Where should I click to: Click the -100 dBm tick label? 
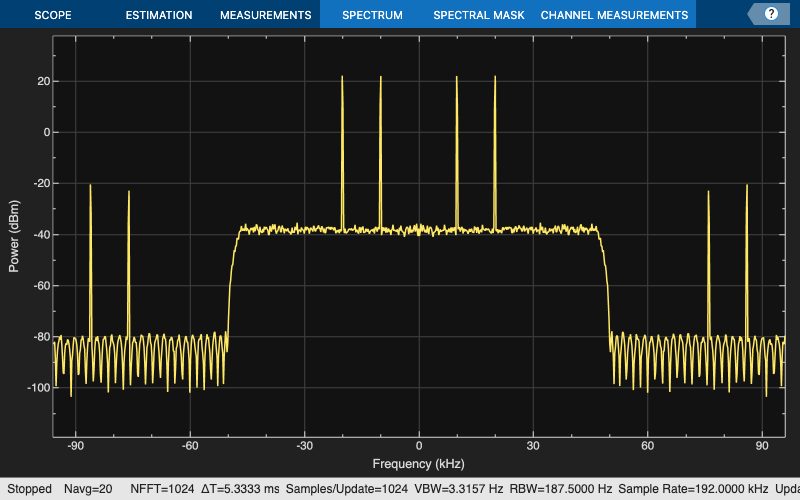pyautogui.click(x=39, y=388)
